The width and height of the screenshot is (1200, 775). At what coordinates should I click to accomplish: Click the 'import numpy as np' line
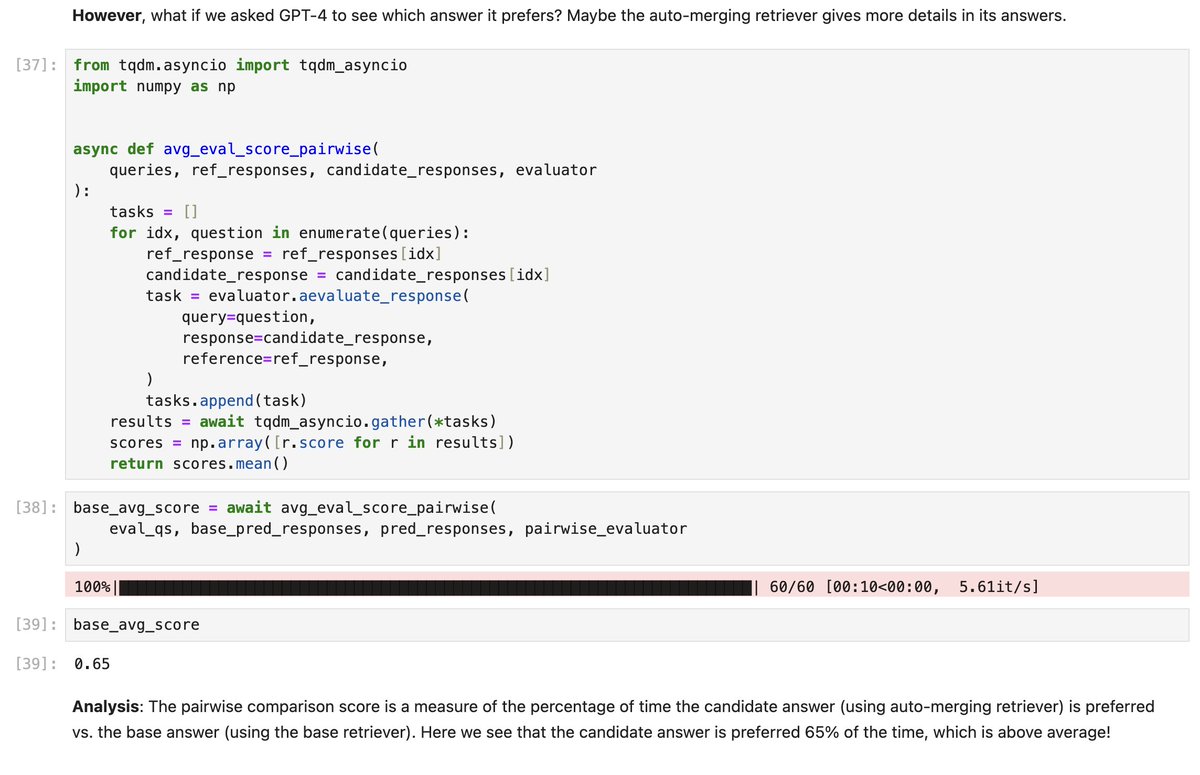155,86
